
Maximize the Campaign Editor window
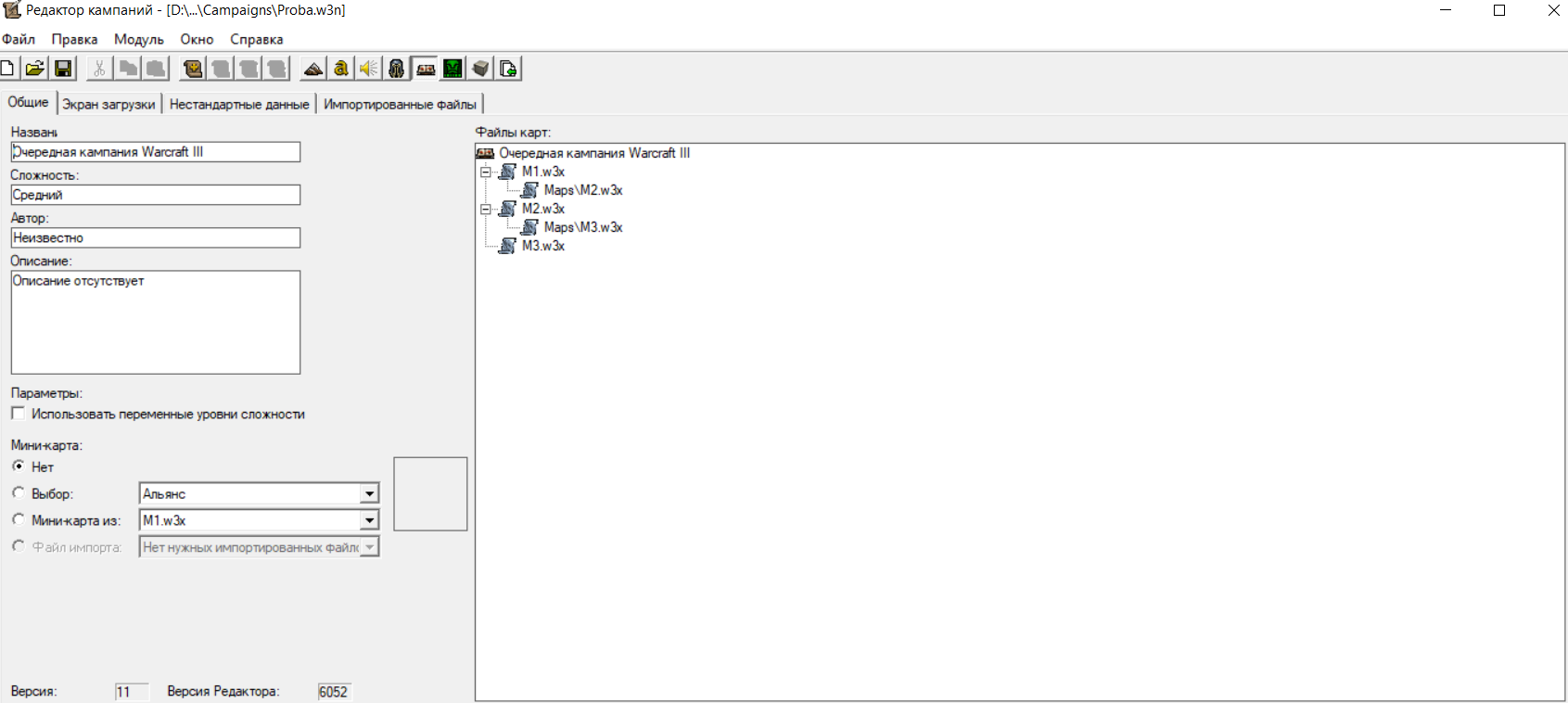pyautogui.click(x=1499, y=10)
